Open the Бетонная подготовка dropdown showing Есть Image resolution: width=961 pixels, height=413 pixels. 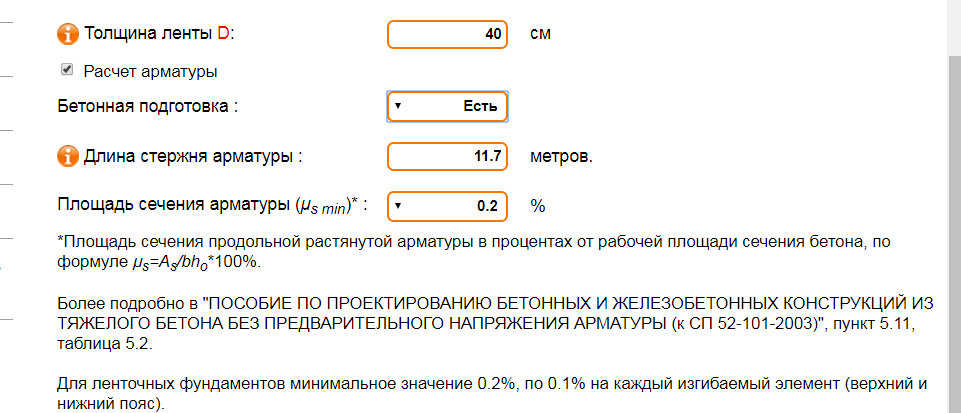point(447,107)
